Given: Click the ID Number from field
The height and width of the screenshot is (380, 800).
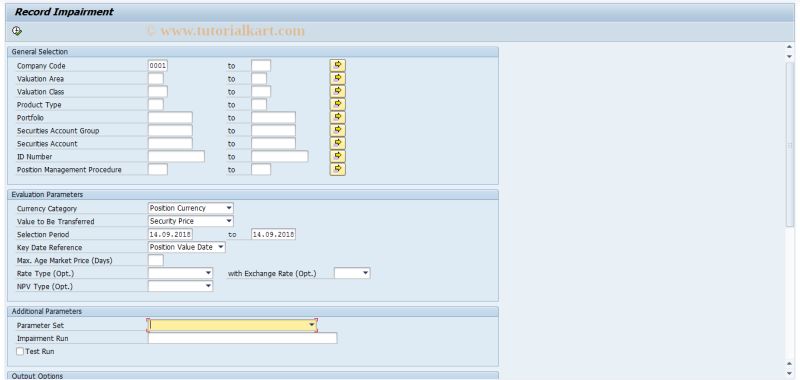Looking at the screenshot, I should (177, 156).
